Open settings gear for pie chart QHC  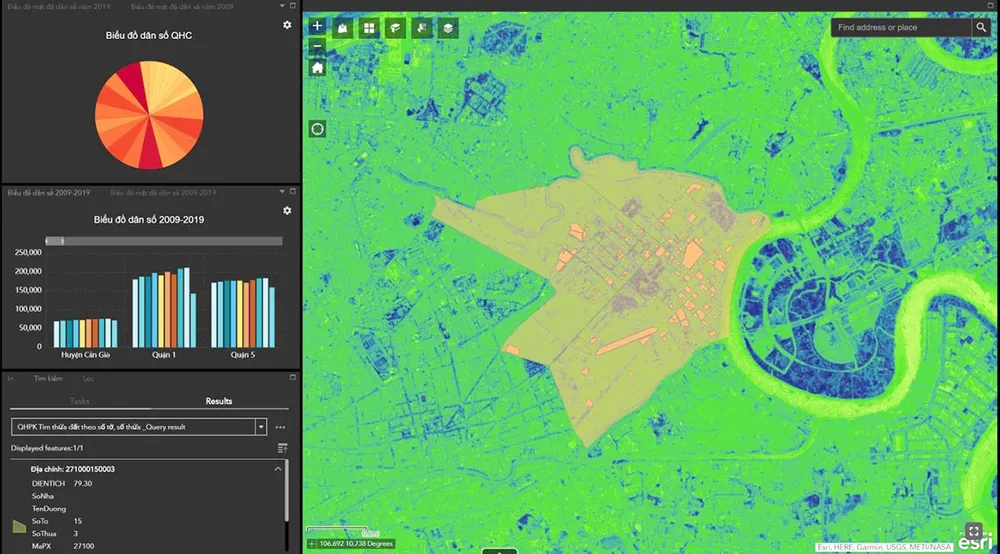coord(287,25)
